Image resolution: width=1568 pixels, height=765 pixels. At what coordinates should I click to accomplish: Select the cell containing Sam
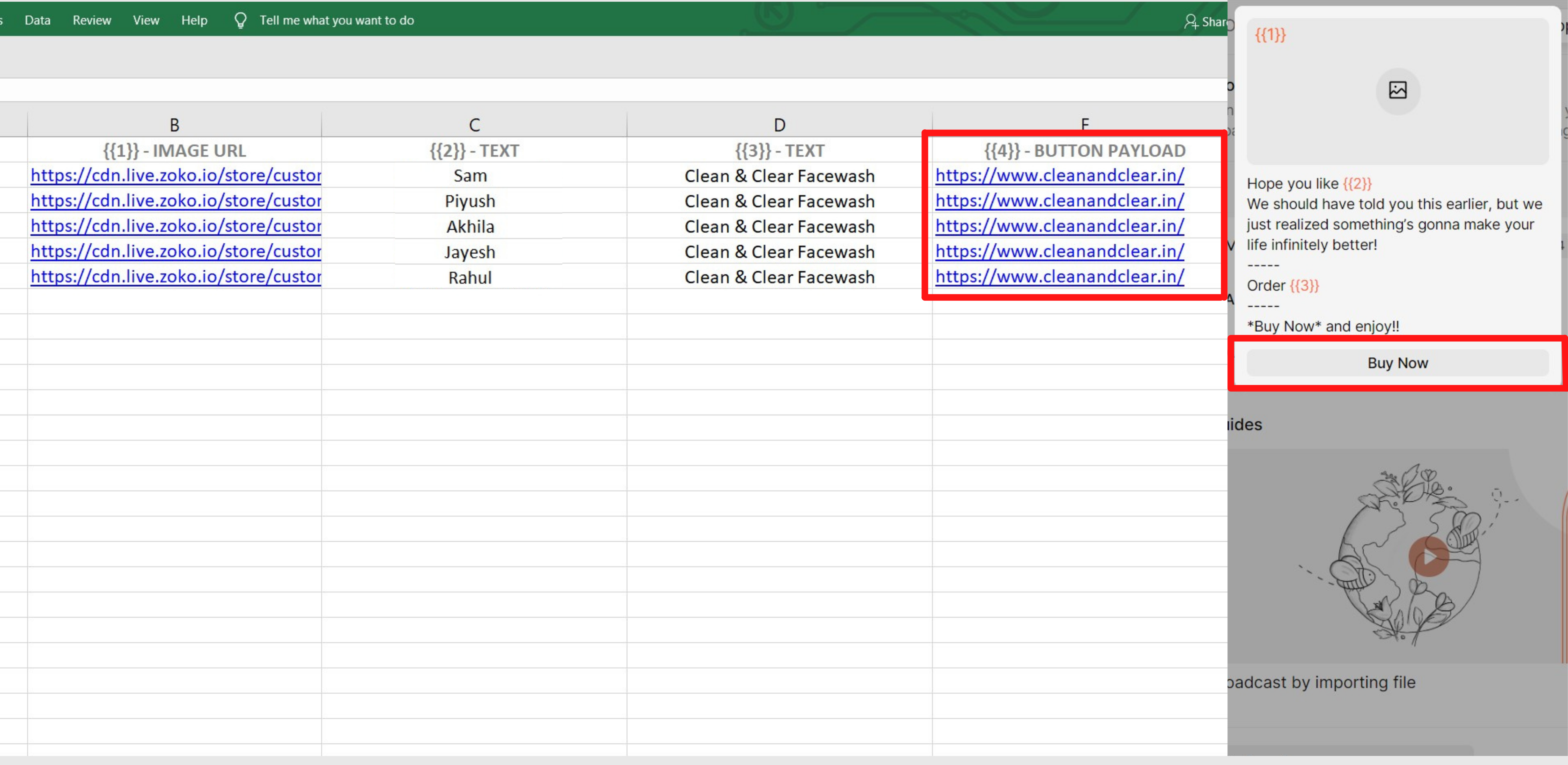[x=474, y=176]
